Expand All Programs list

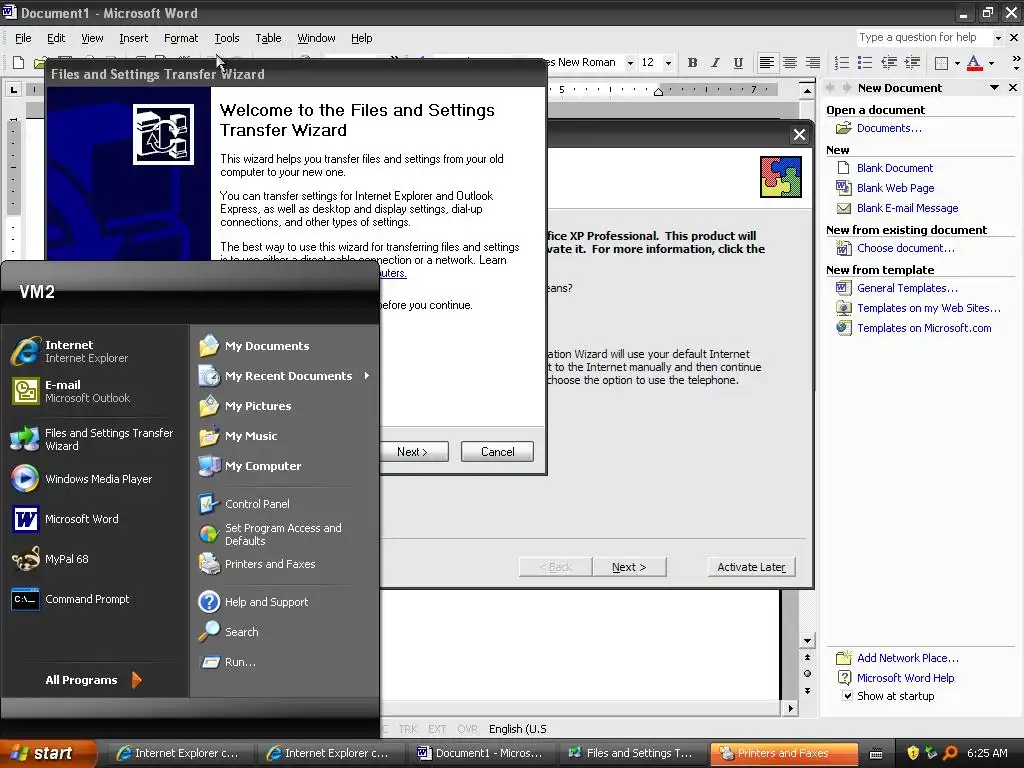93,680
